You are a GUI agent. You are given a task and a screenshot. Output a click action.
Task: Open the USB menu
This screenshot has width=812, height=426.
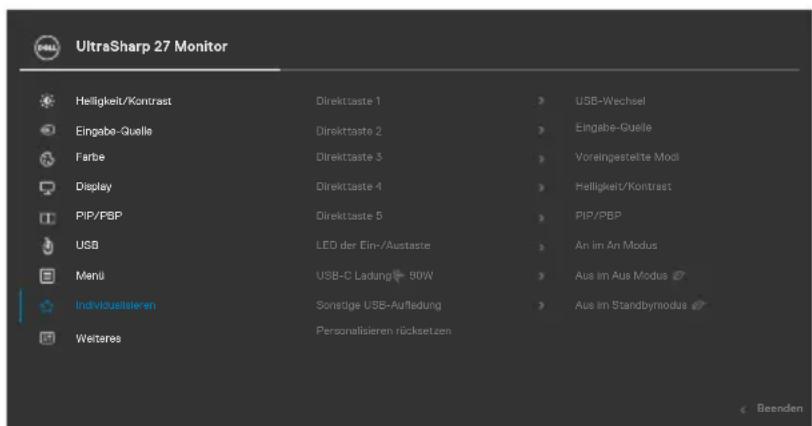87,245
